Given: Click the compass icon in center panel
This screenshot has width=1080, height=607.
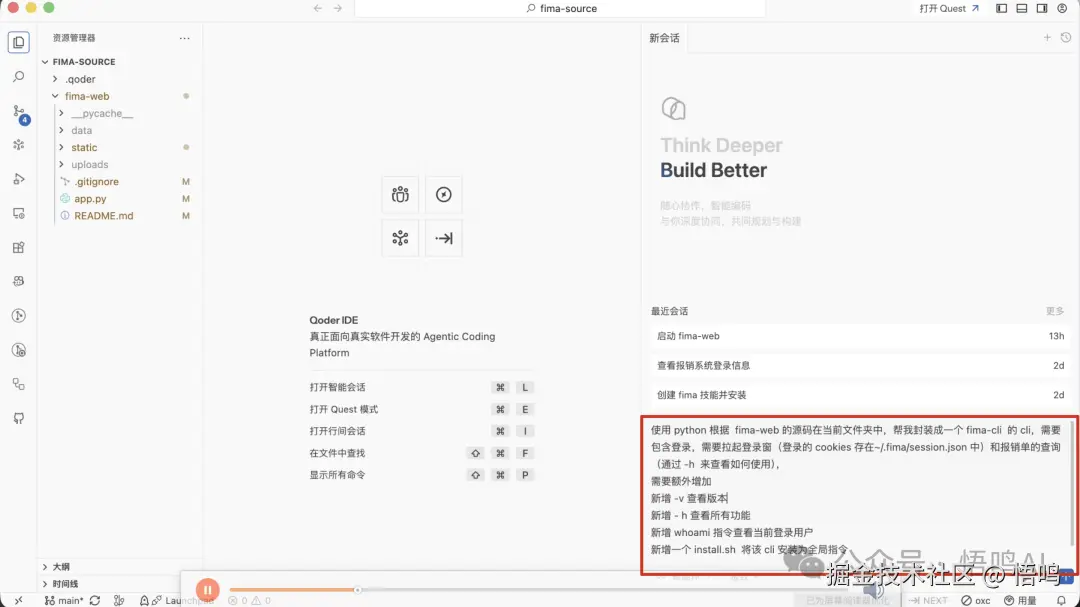Looking at the screenshot, I should (x=444, y=195).
